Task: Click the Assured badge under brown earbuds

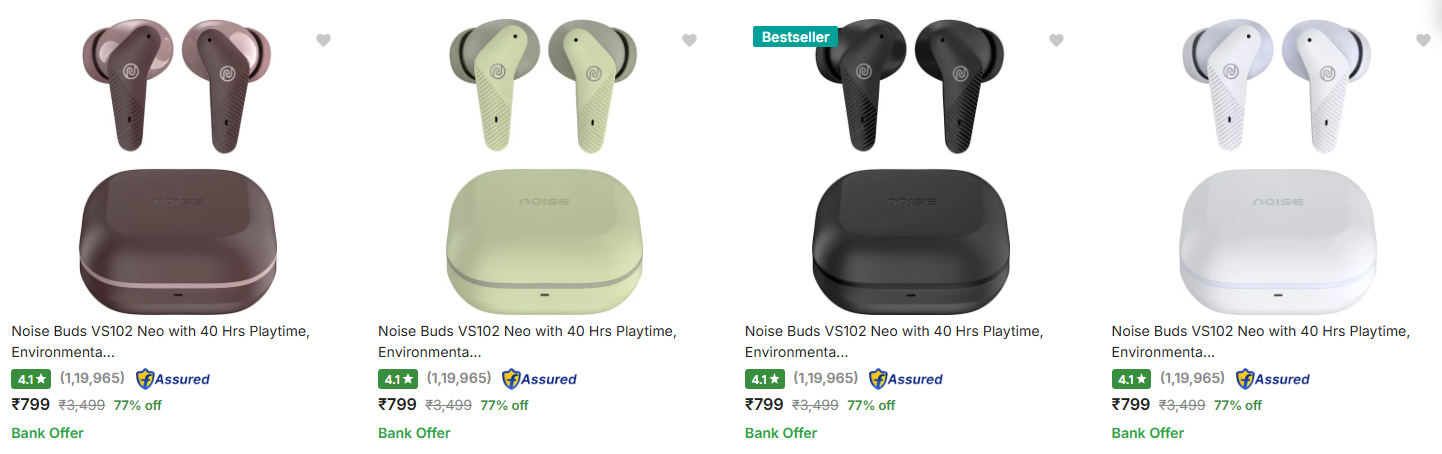Action: point(173,379)
